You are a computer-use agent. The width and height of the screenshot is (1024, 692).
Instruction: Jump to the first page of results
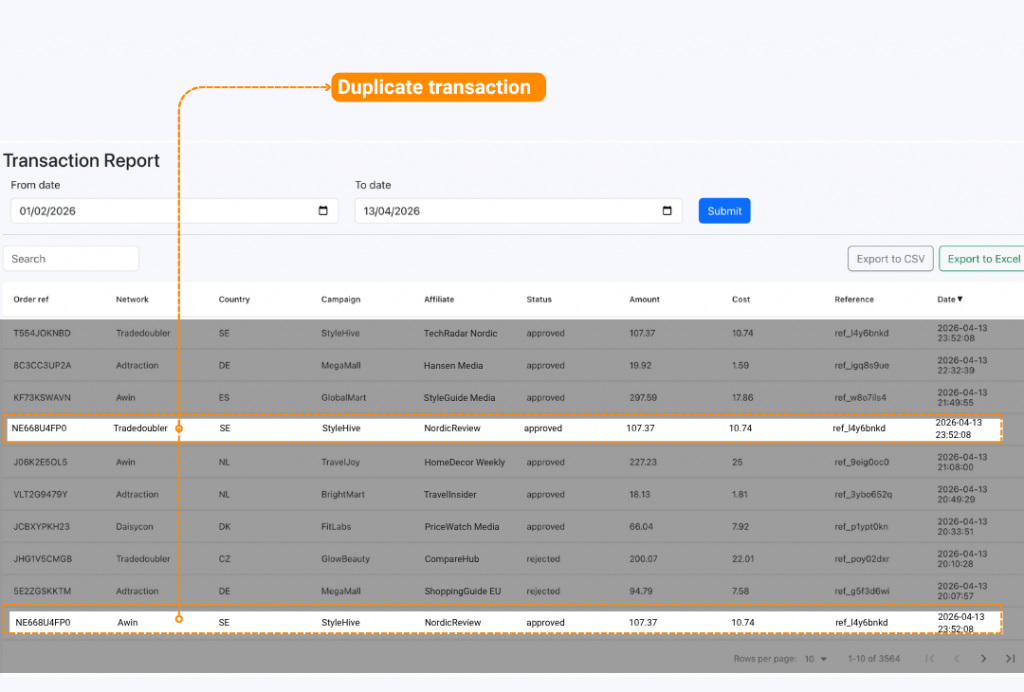point(930,658)
